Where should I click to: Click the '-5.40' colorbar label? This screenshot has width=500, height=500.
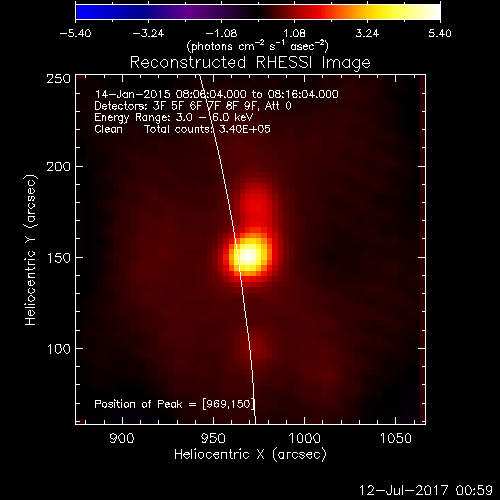75,33
